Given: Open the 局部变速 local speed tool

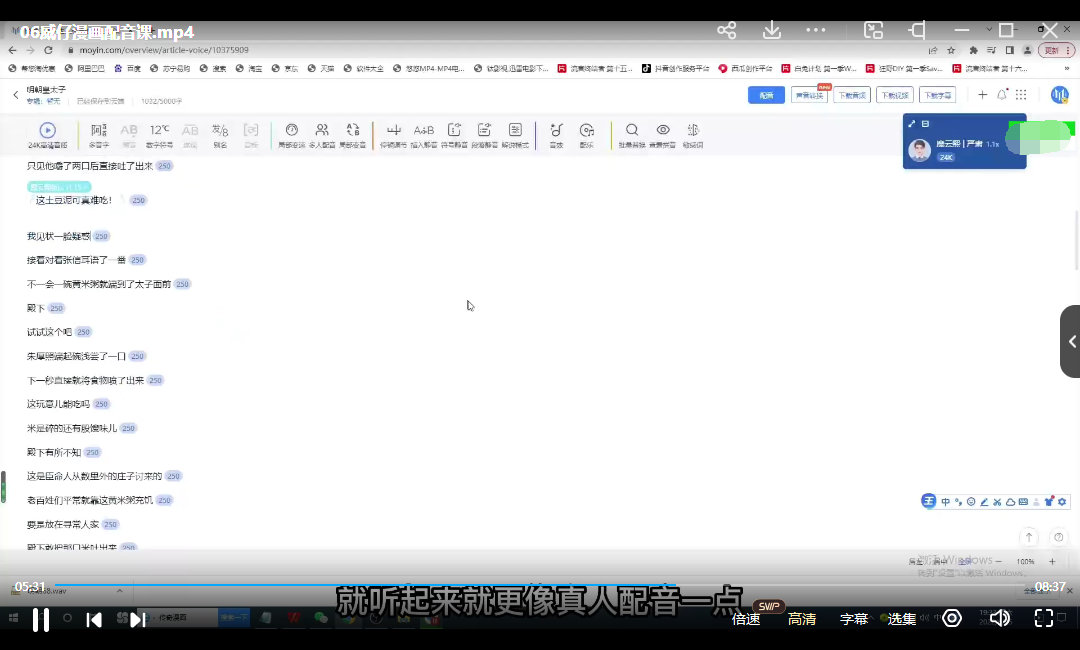Looking at the screenshot, I should (x=291, y=135).
